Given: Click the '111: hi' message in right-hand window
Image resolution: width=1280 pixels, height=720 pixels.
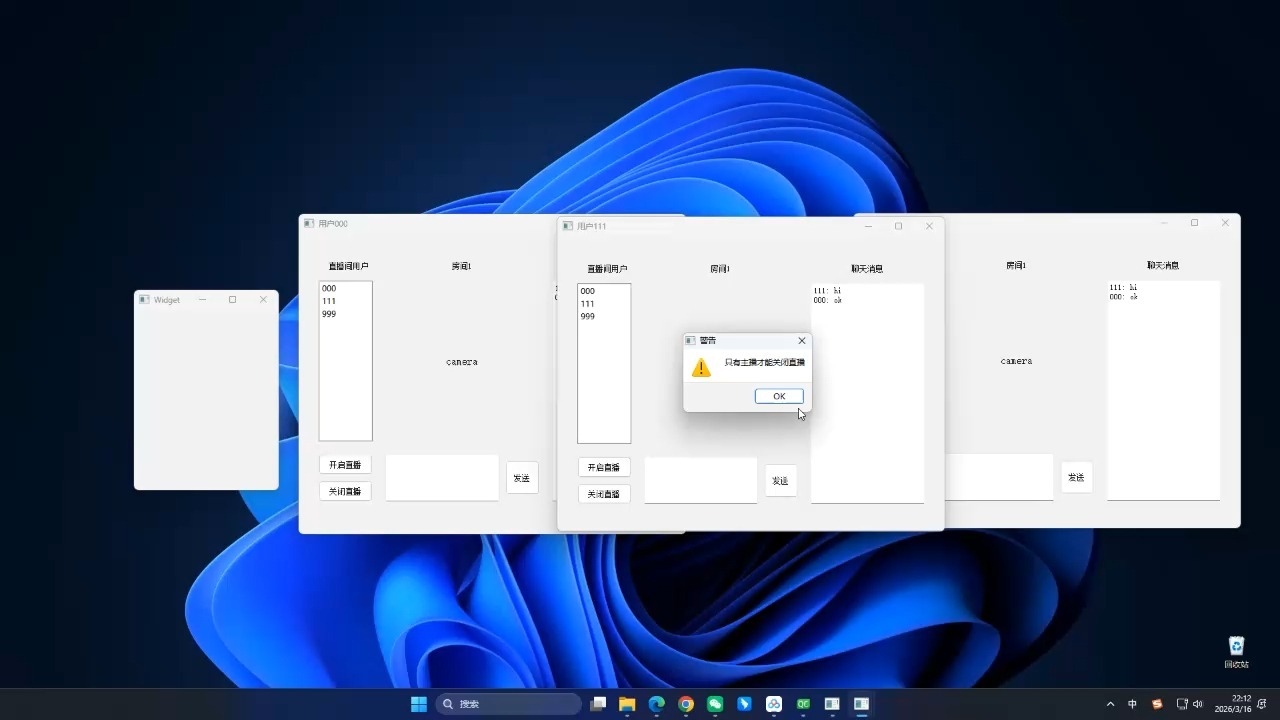Looking at the screenshot, I should click(x=1123, y=287).
